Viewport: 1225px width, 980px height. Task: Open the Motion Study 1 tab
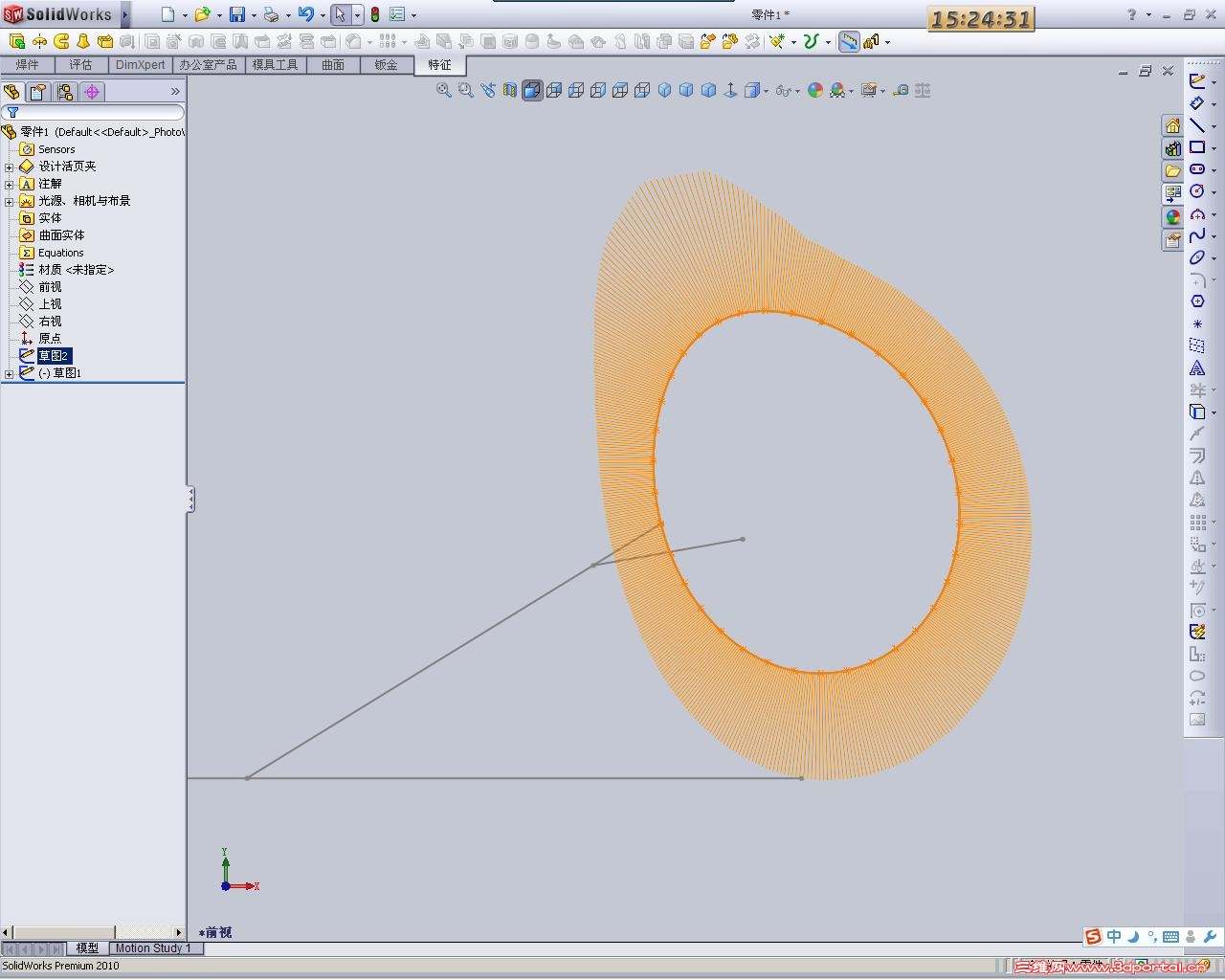click(x=153, y=948)
